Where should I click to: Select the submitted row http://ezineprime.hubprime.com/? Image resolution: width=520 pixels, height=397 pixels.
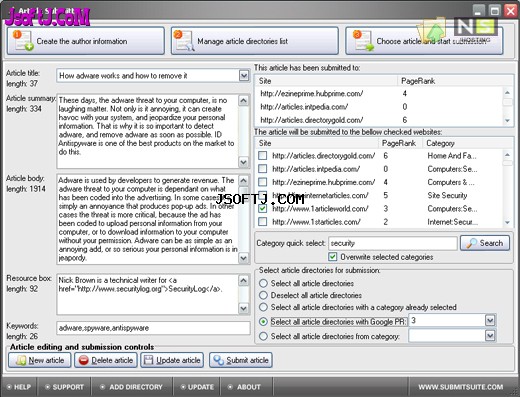pos(378,93)
